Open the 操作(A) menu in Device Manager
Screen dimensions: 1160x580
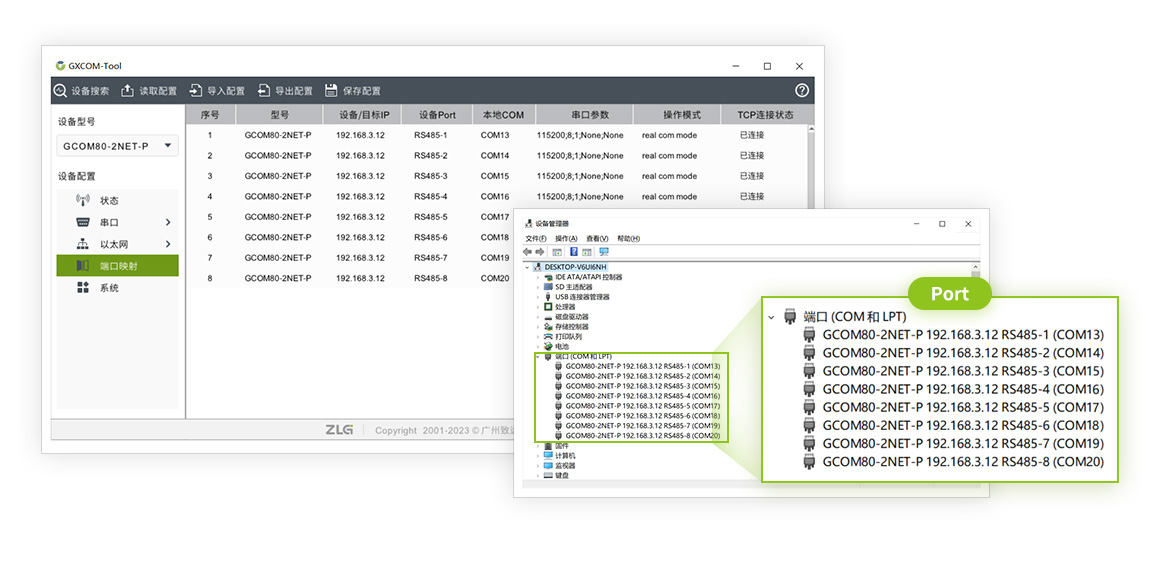pyautogui.click(x=566, y=239)
